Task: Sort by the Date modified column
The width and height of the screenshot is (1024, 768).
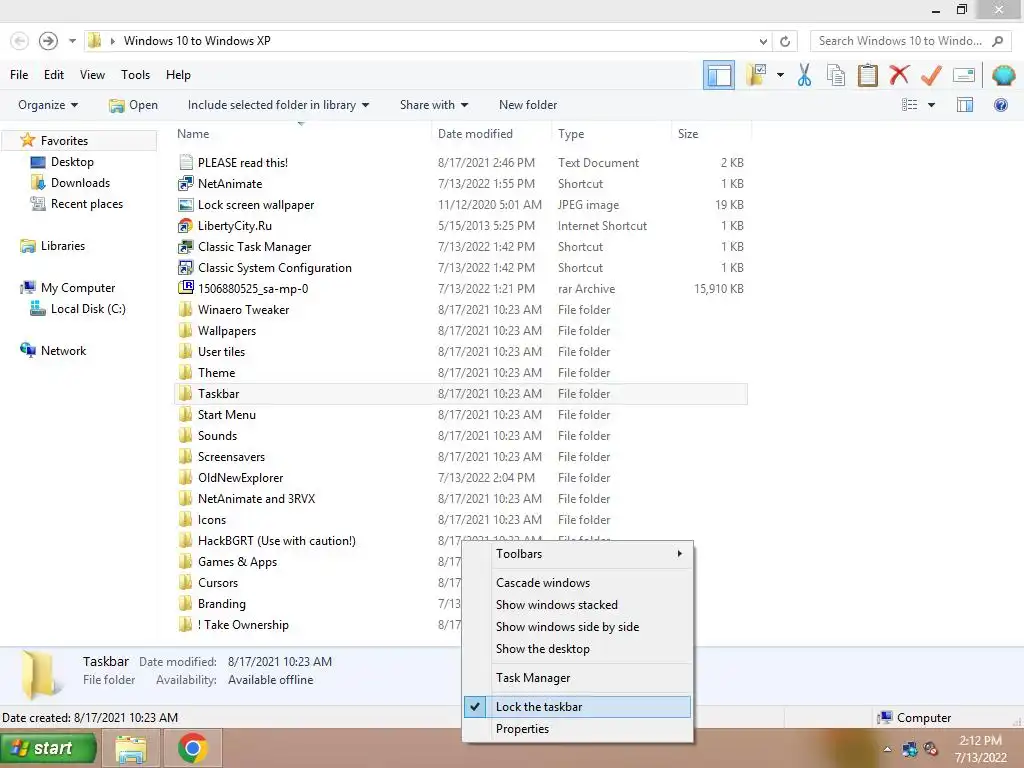Action: coord(475,134)
